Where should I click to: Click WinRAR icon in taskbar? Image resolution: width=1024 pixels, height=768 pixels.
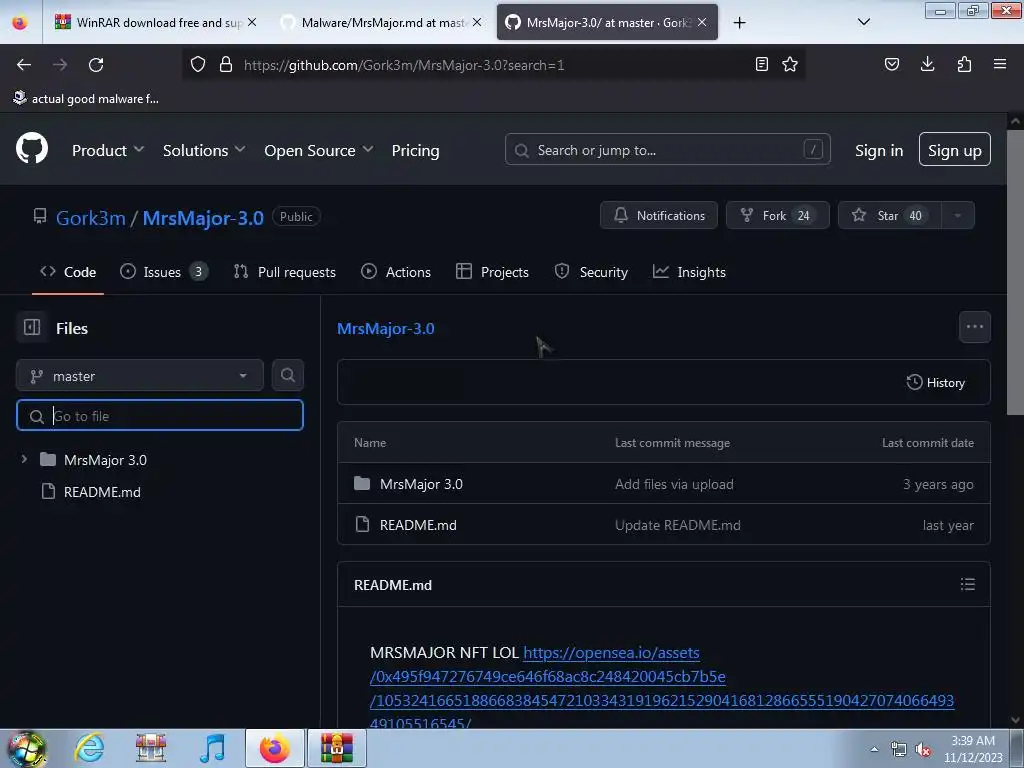click(337, 748)
